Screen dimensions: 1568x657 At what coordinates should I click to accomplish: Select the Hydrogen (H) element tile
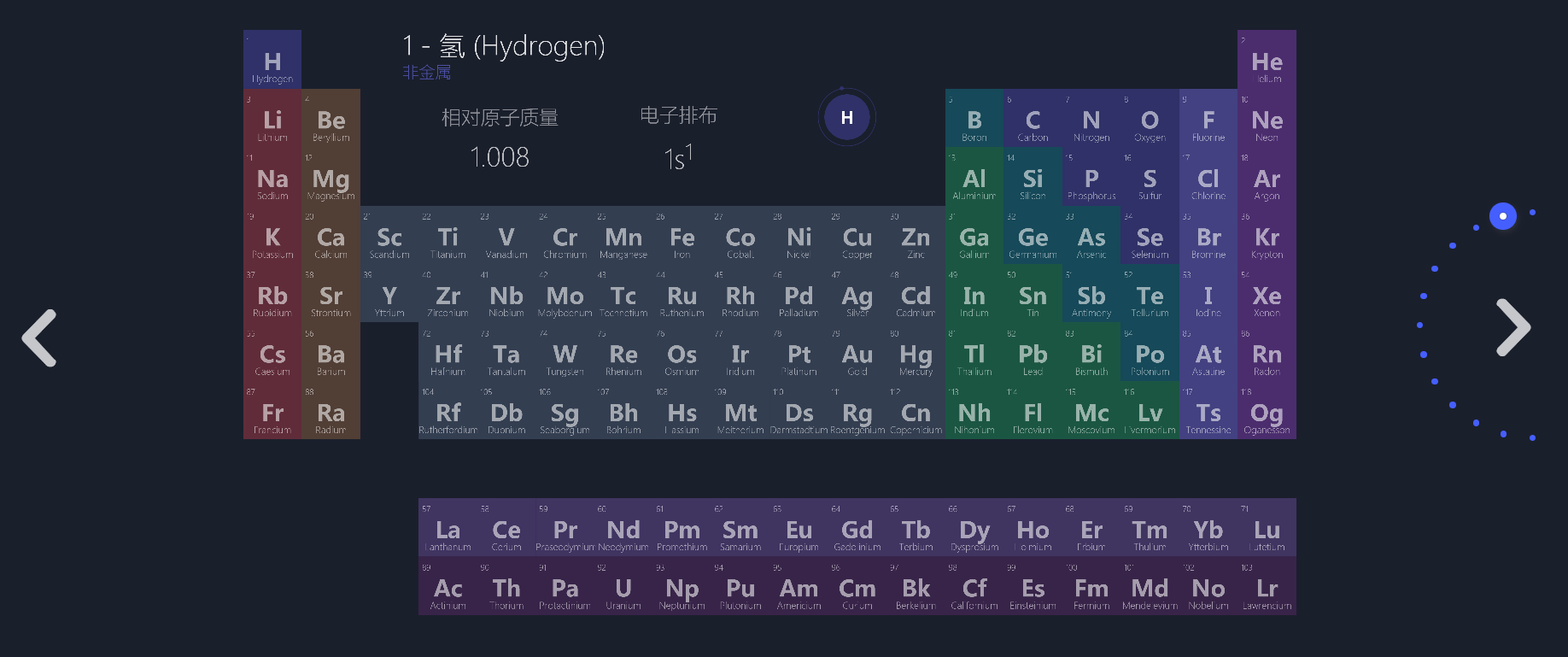coord(272,60)
